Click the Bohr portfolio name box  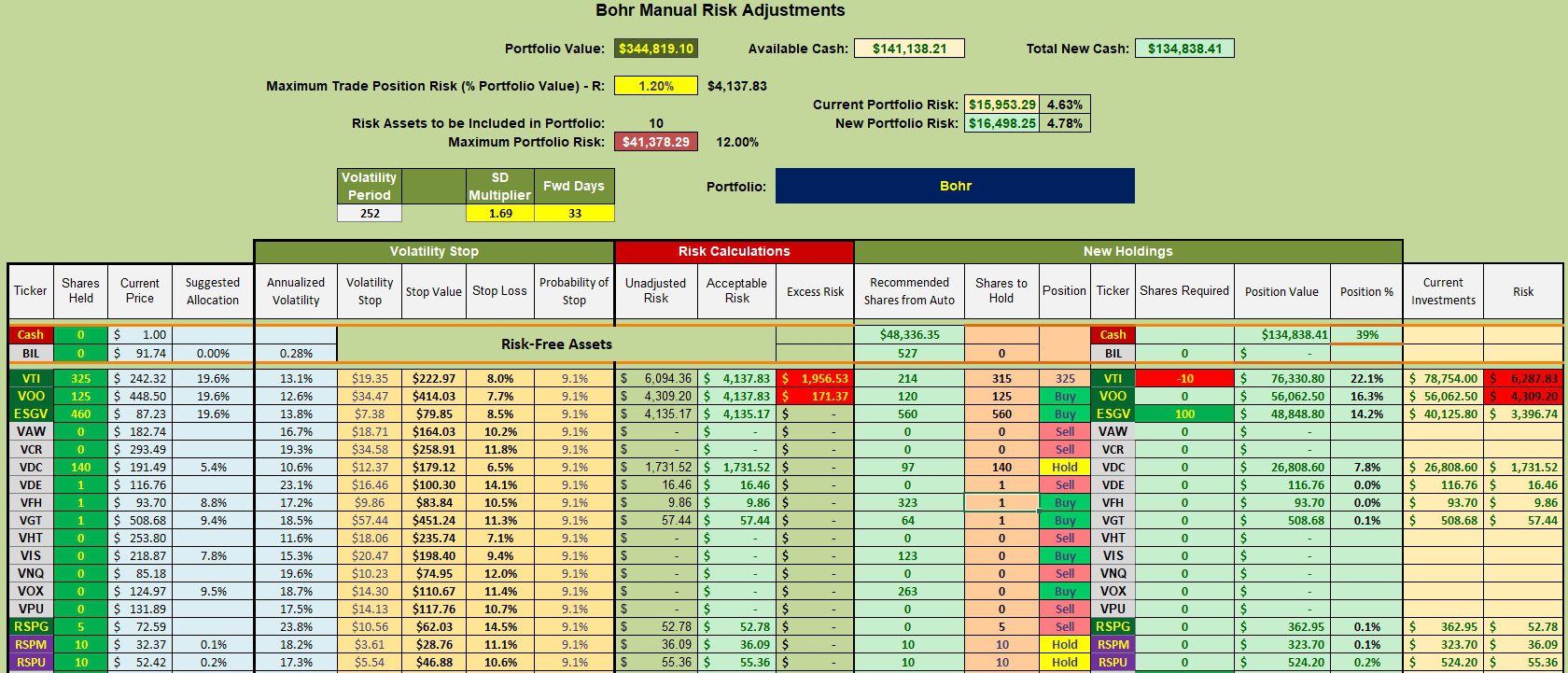[955, 186]
